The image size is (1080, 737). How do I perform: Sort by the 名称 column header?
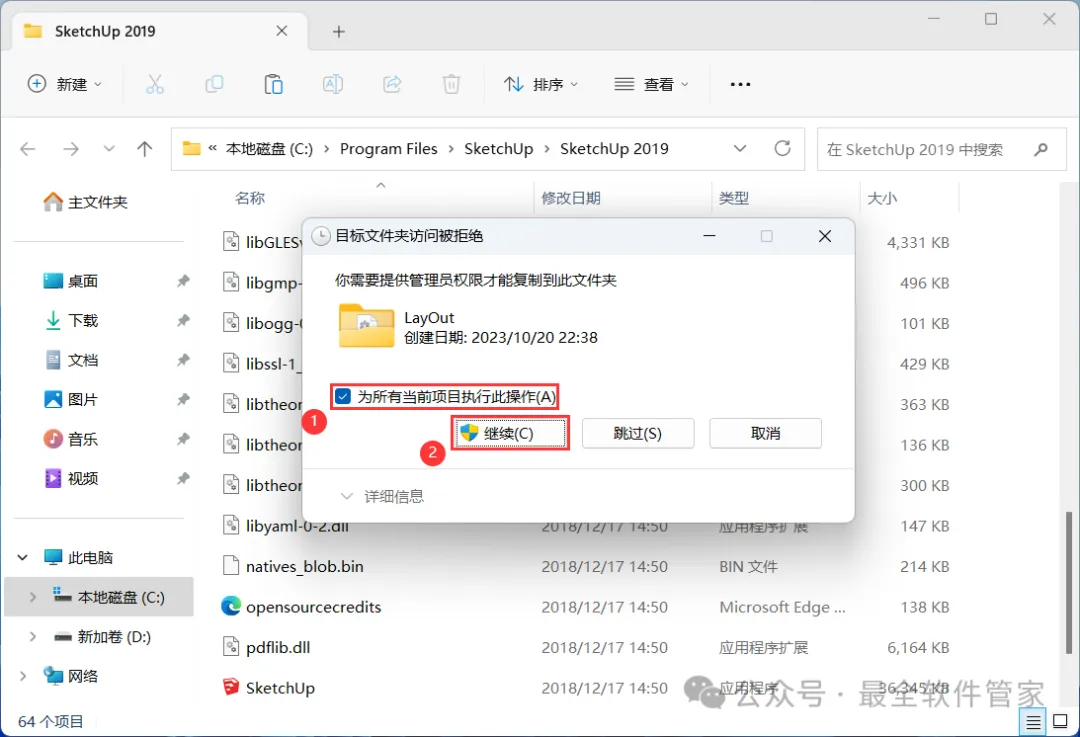(249, 198)
